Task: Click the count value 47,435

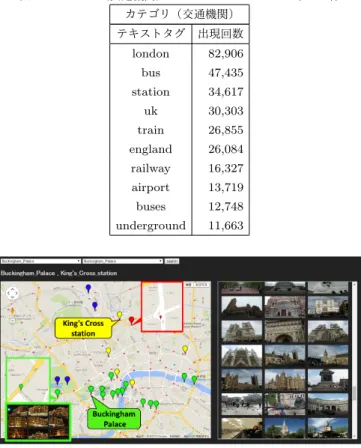Action: tap(226, 73)
